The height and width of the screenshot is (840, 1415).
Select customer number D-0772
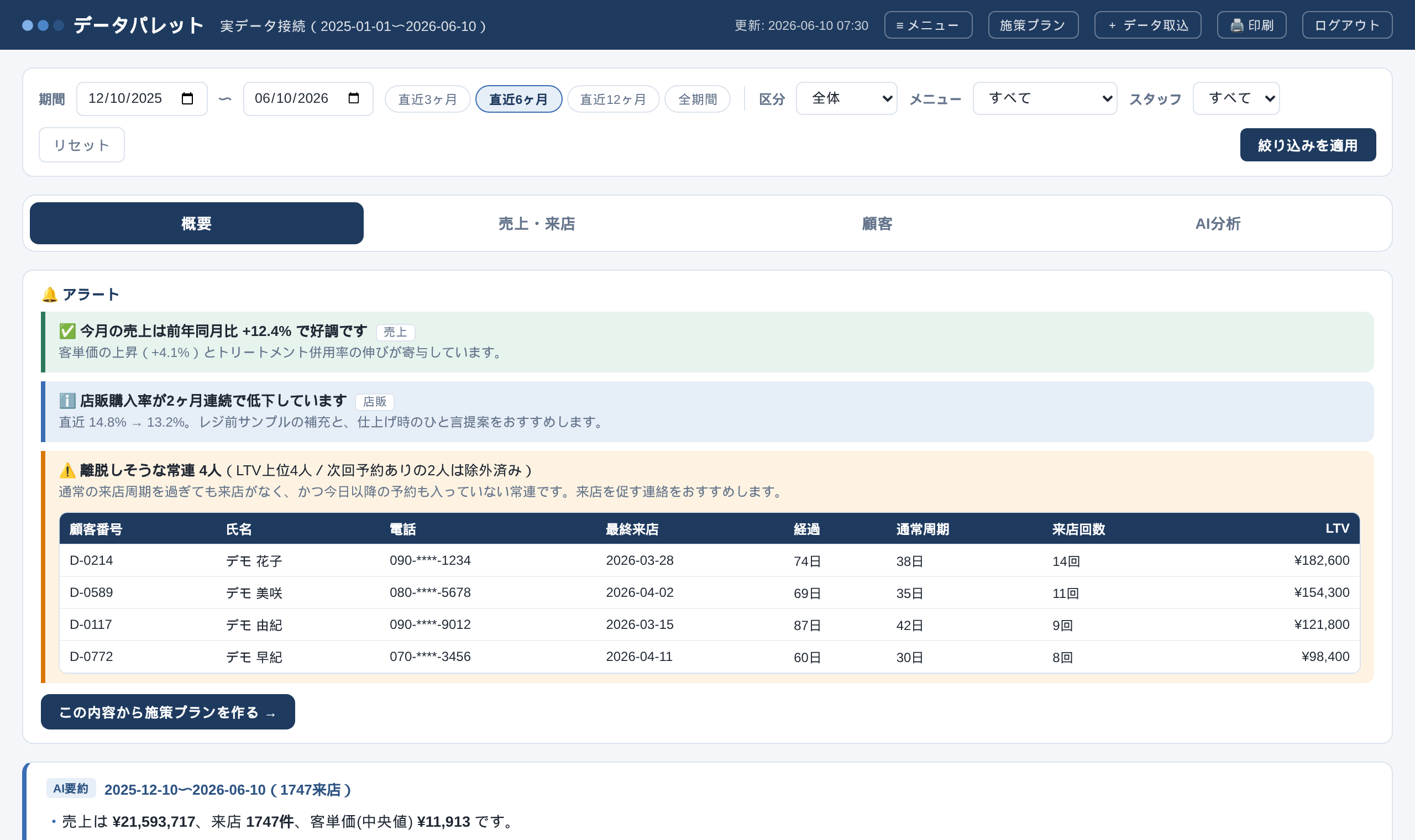91,657
